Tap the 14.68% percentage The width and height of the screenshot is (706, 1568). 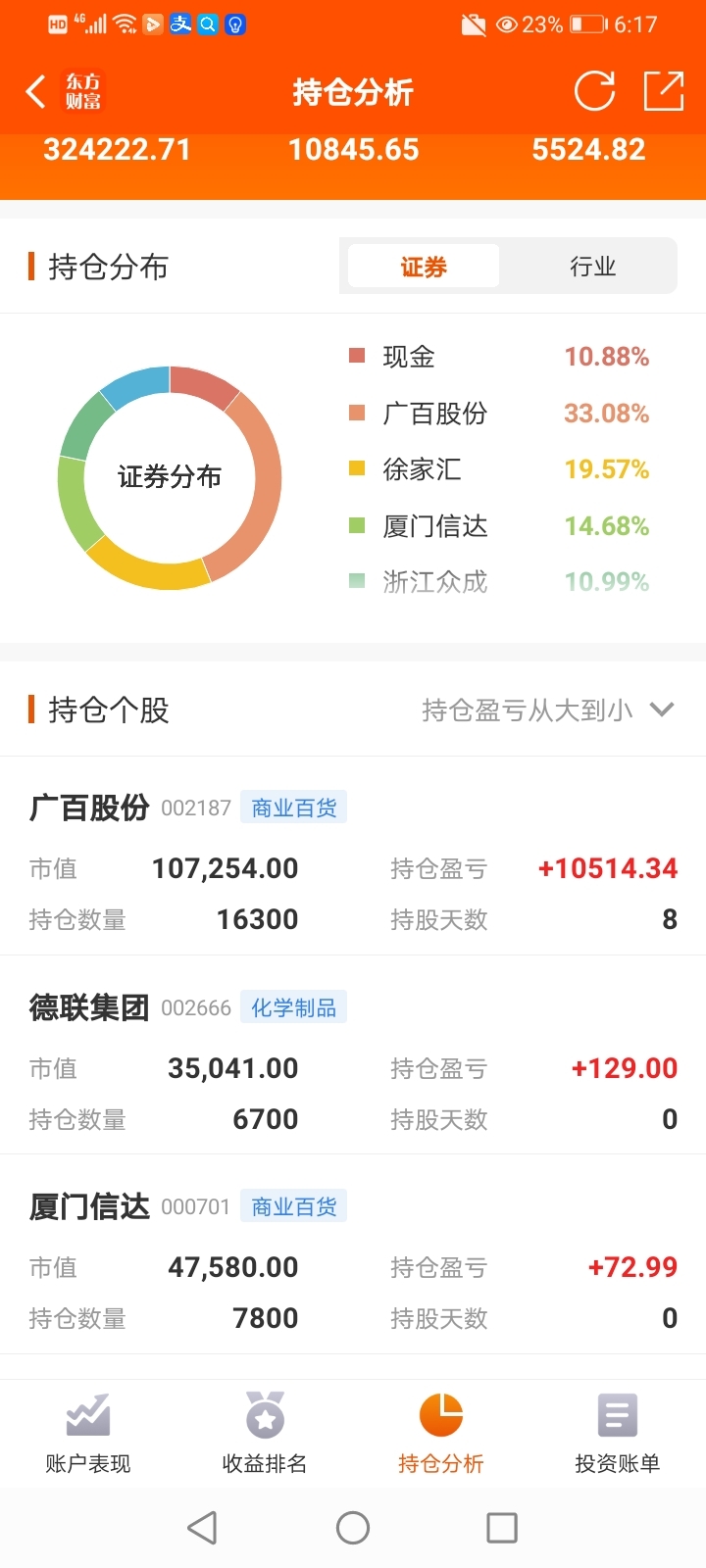[x=606, y=526]
